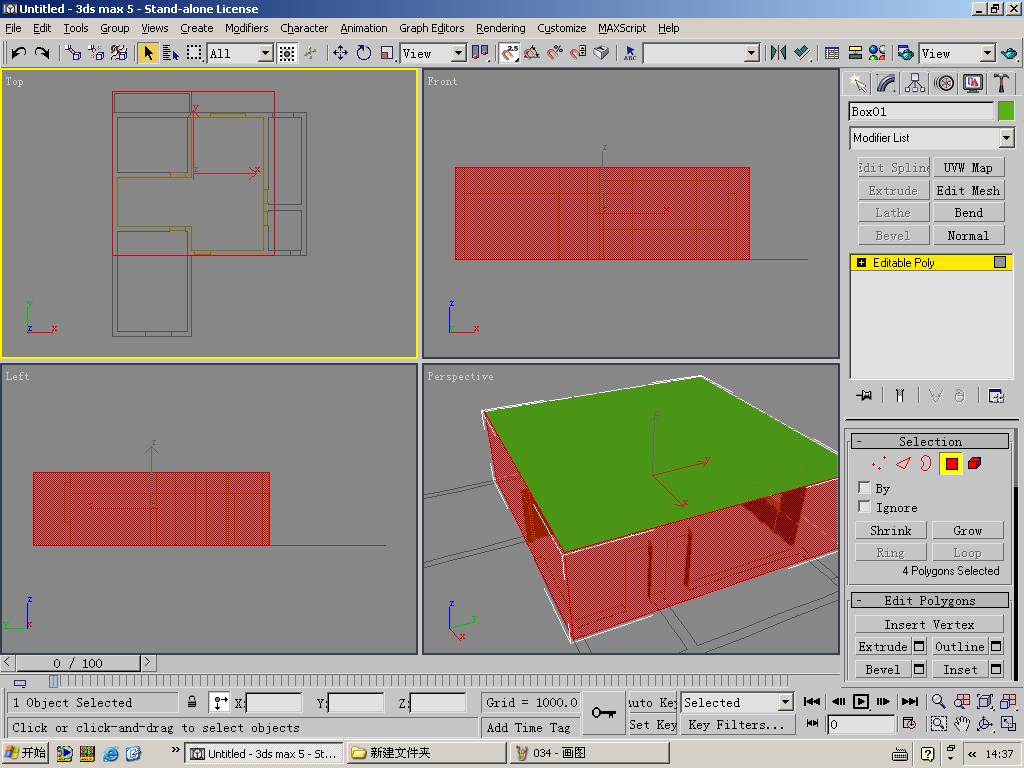The height and width of the screenshot is (768, 1024).
Task: Choose the Select by Name tool
Action: pos(171,53)
